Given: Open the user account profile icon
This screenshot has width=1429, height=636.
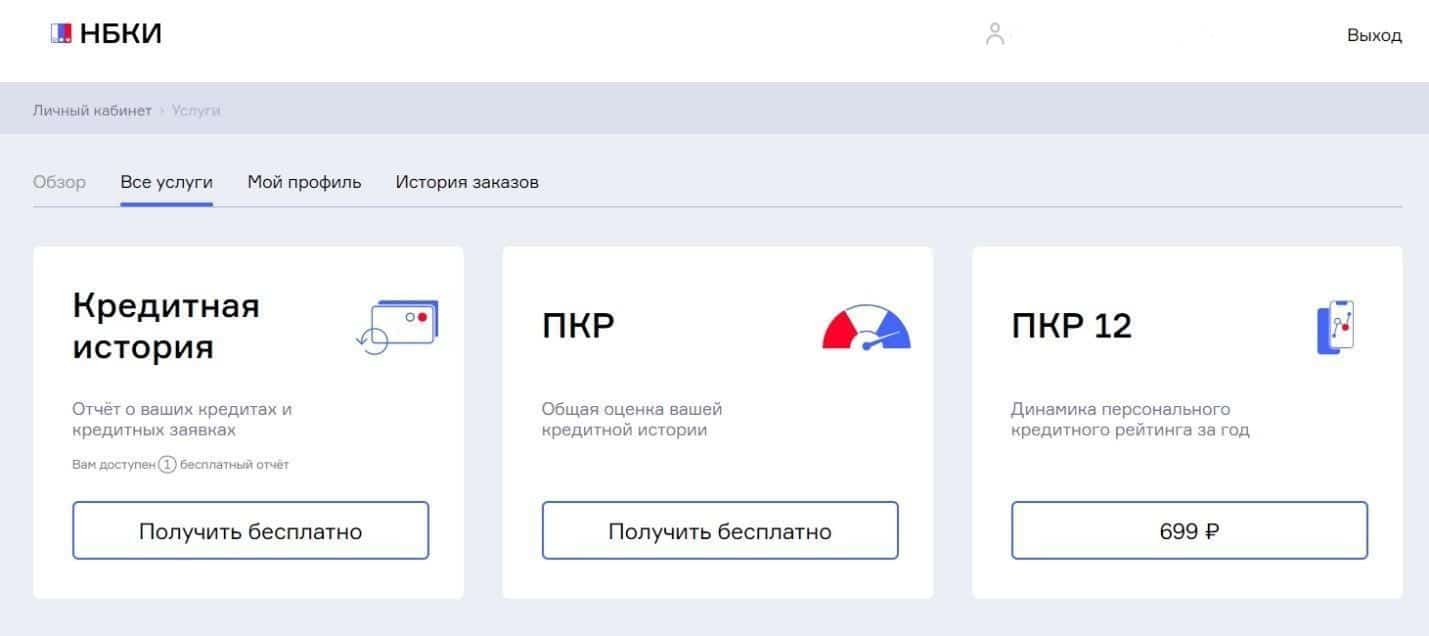Looking at the screenshot, I should (x=994, y=35).
